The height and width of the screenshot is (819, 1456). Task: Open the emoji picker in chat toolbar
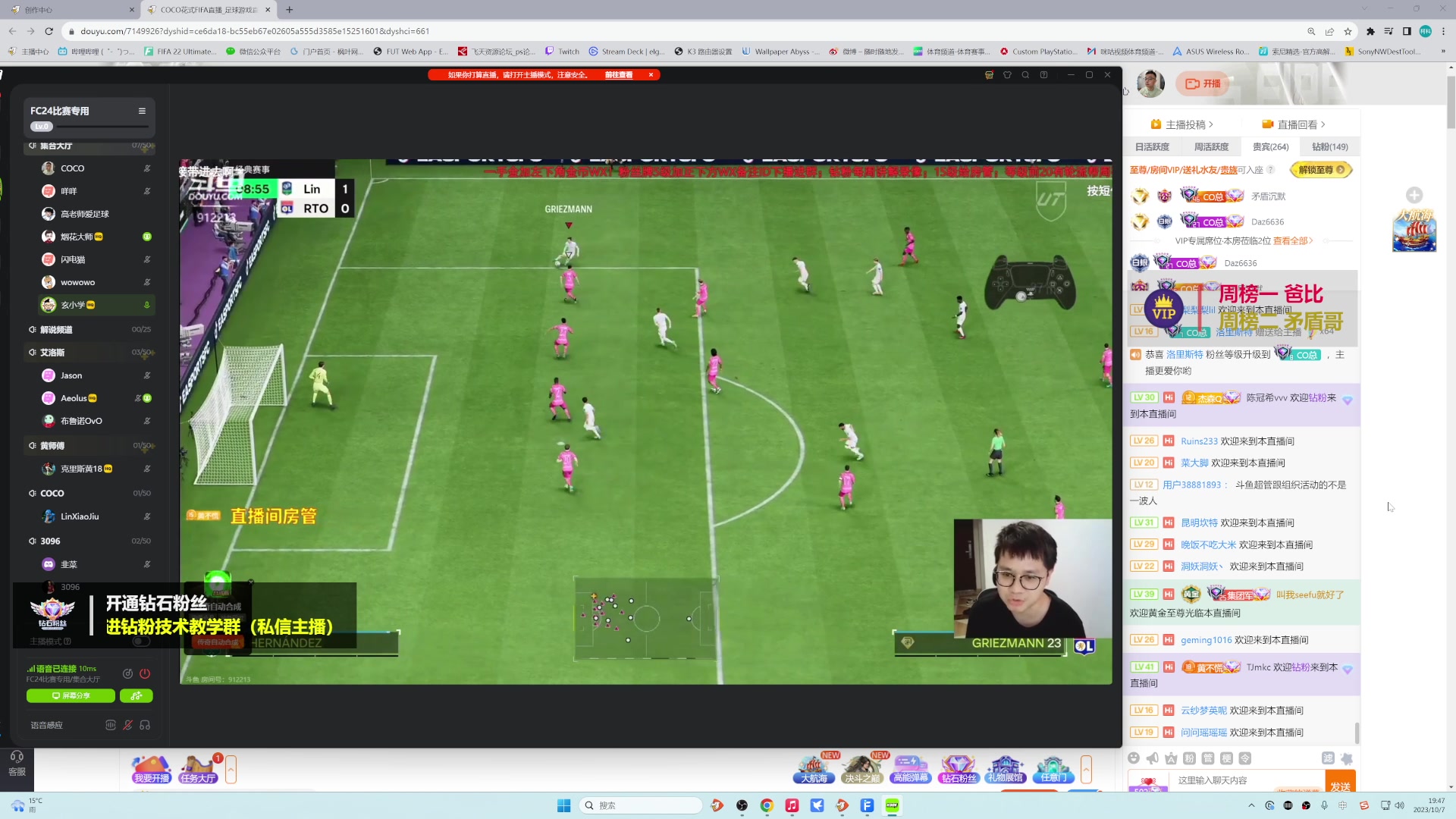(x=1134, y=758)
